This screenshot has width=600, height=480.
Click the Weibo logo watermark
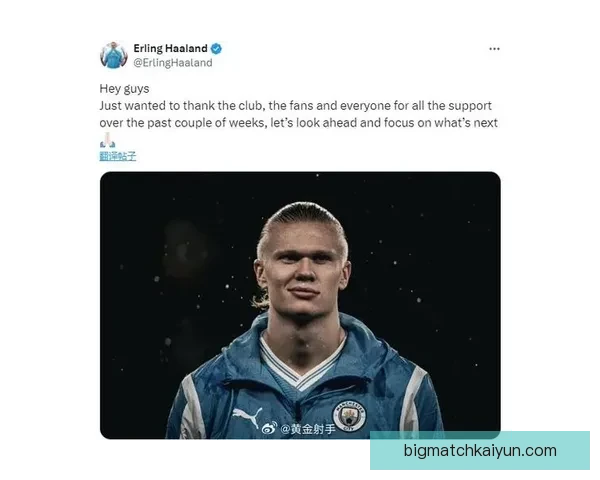coord(270,428)
